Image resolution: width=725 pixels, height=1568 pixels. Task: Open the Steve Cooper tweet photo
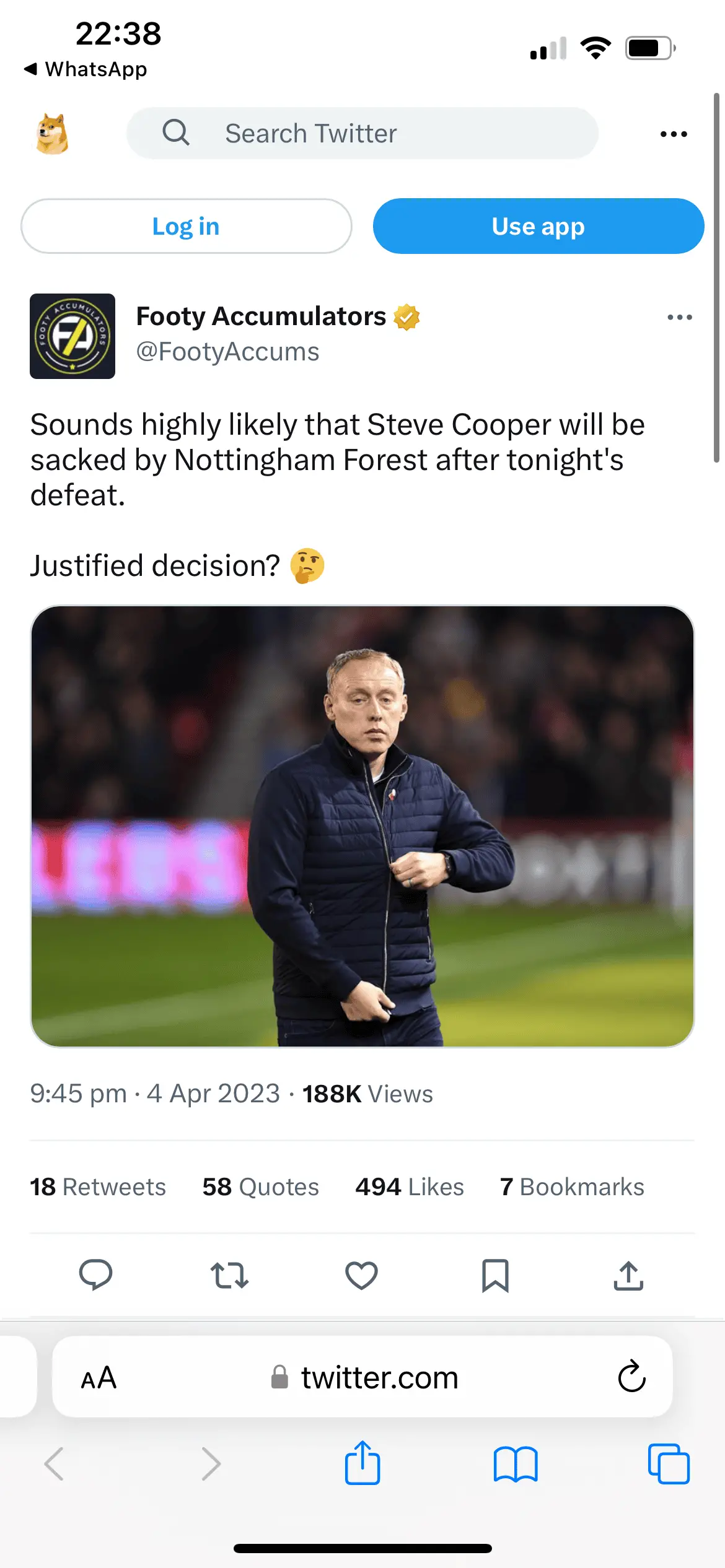pyautogui.click(x=362, y=826)
